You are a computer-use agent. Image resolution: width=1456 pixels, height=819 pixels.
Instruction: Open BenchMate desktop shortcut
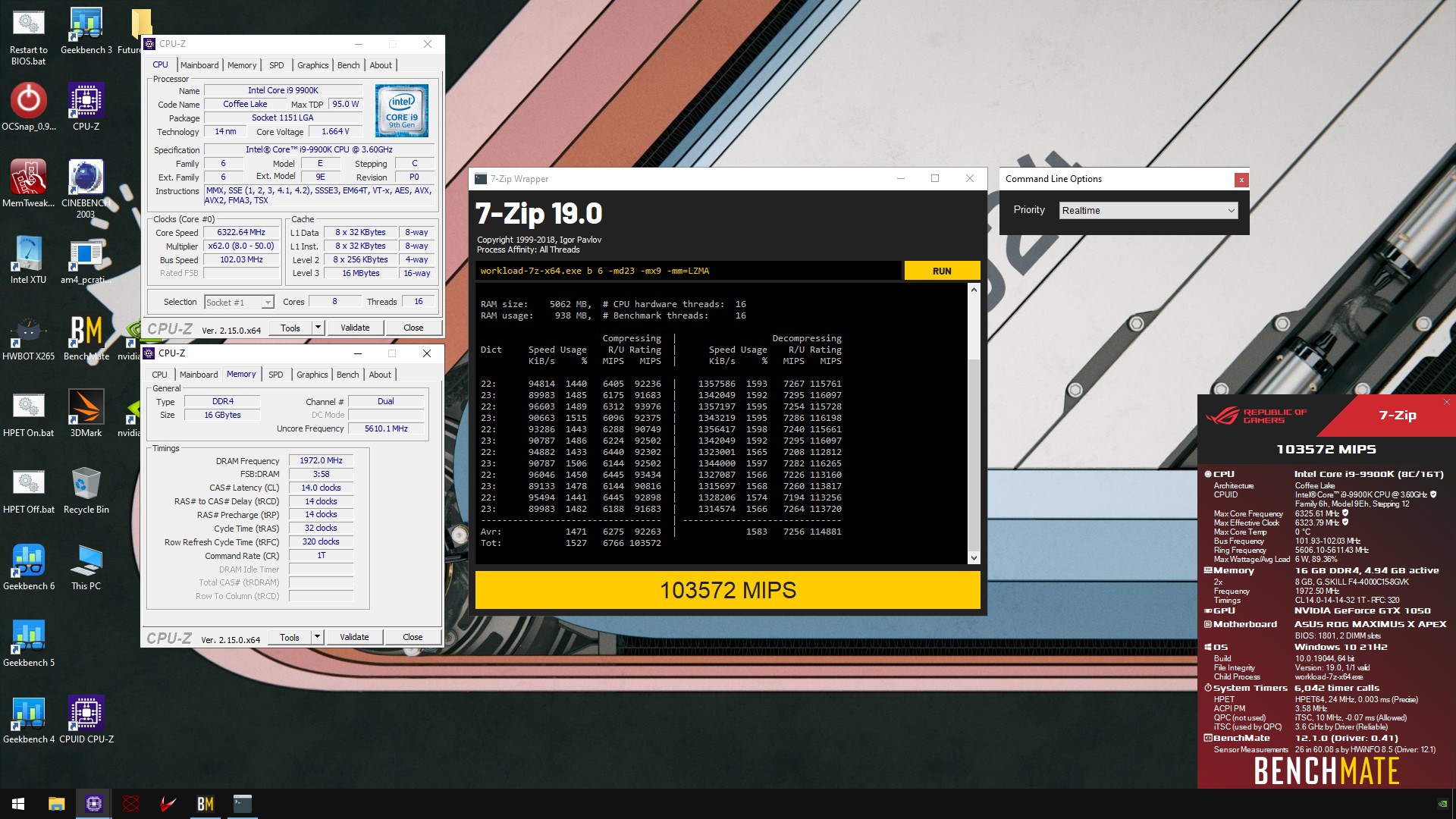86,337
